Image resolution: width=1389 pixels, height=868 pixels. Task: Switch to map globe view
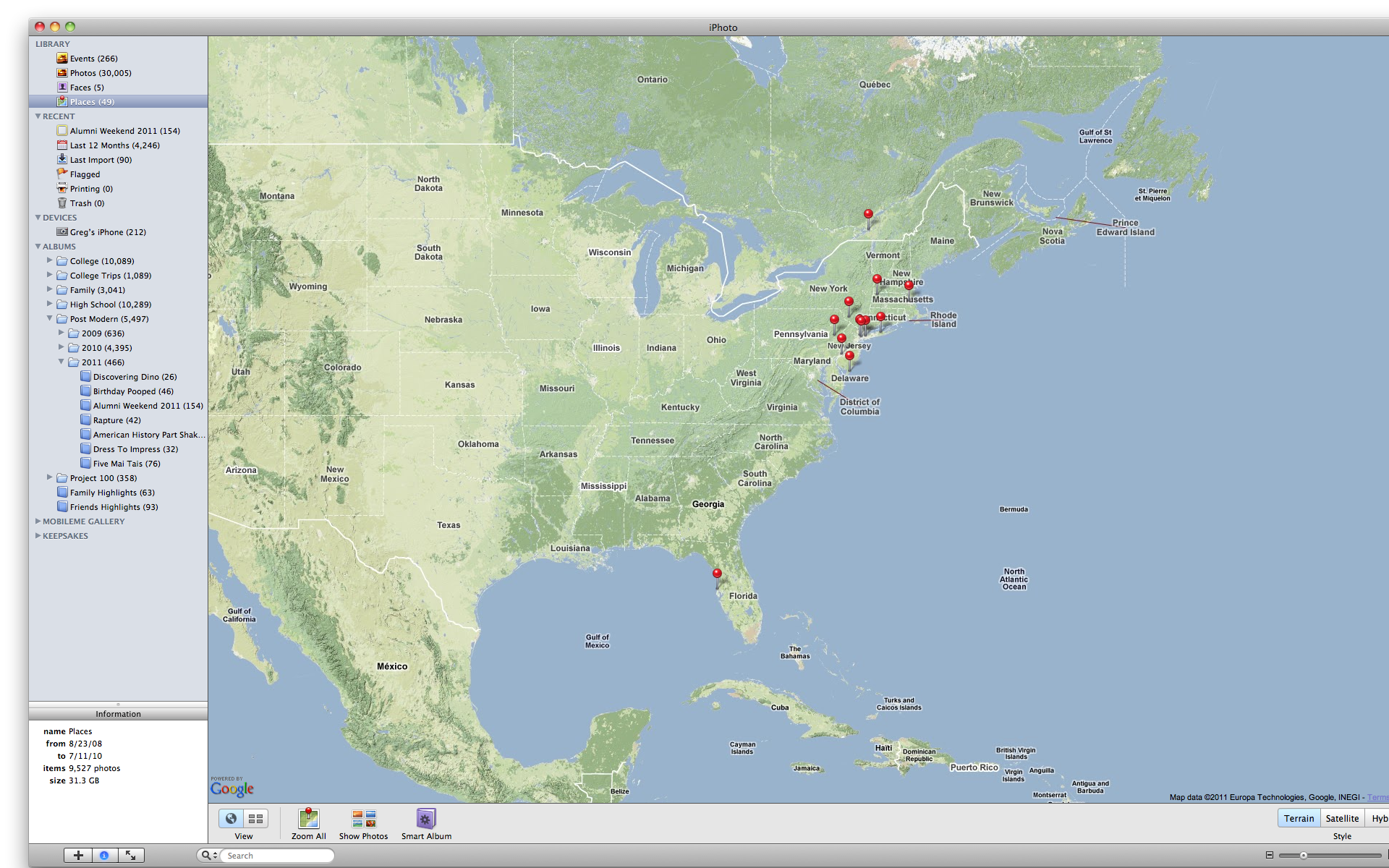coord(231,819)
